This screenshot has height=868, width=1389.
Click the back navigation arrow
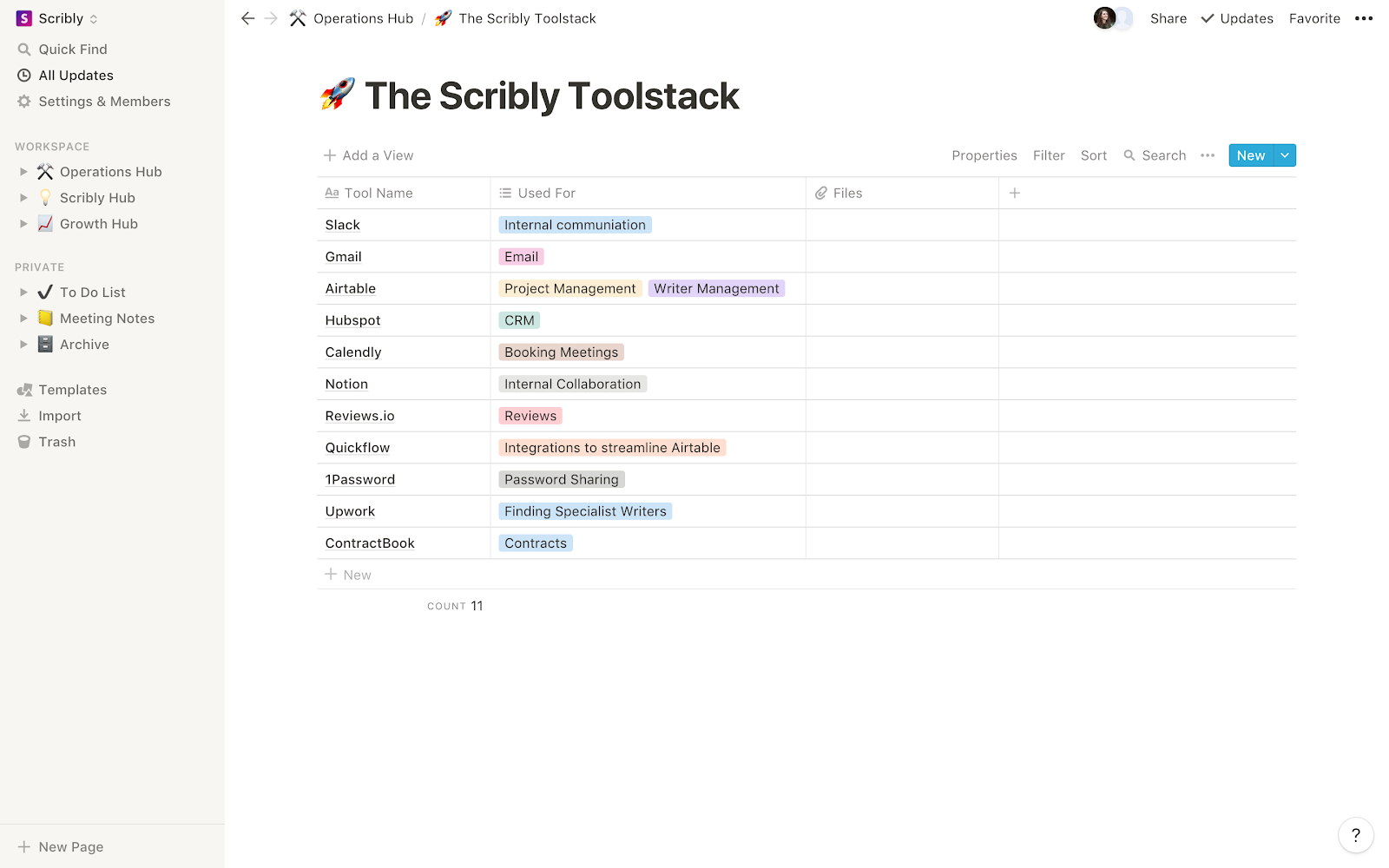(247, 18)
